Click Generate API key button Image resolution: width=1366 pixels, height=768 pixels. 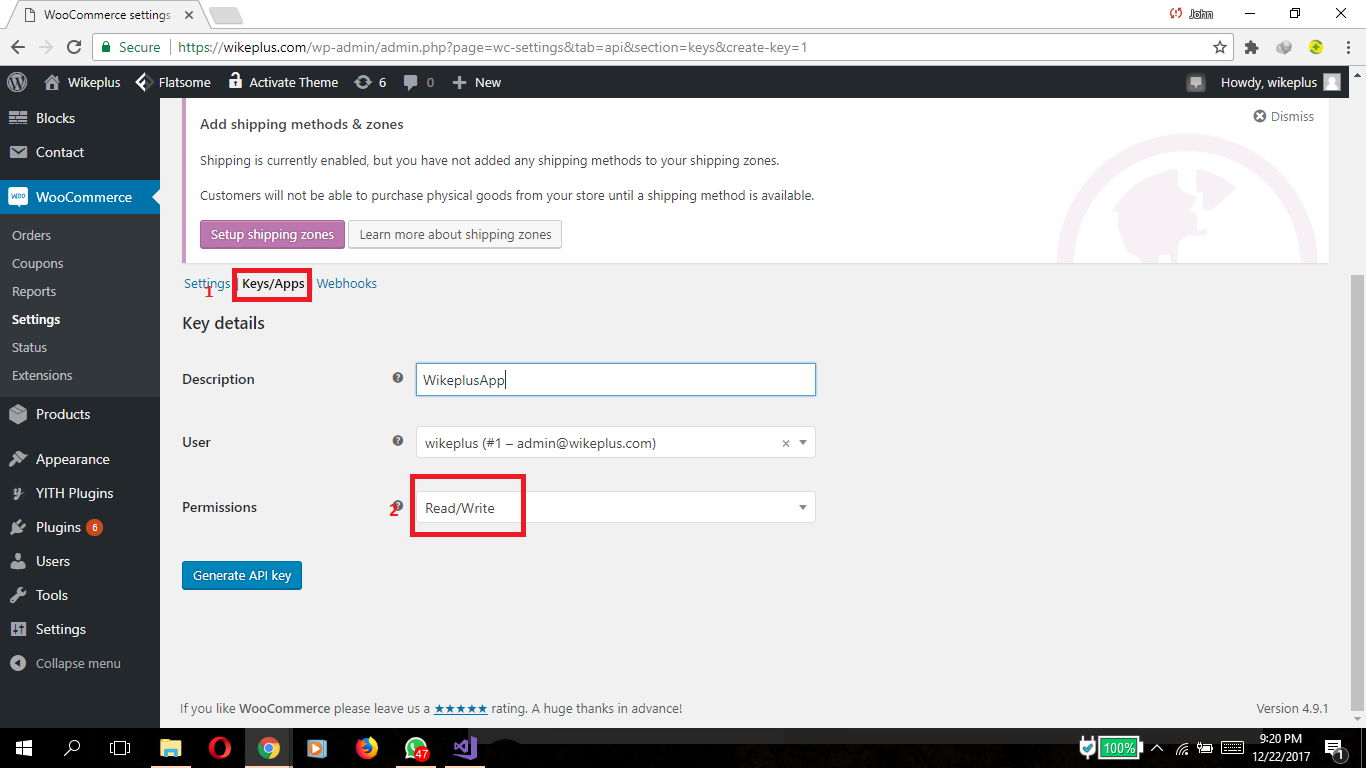(x=242, y=575)
